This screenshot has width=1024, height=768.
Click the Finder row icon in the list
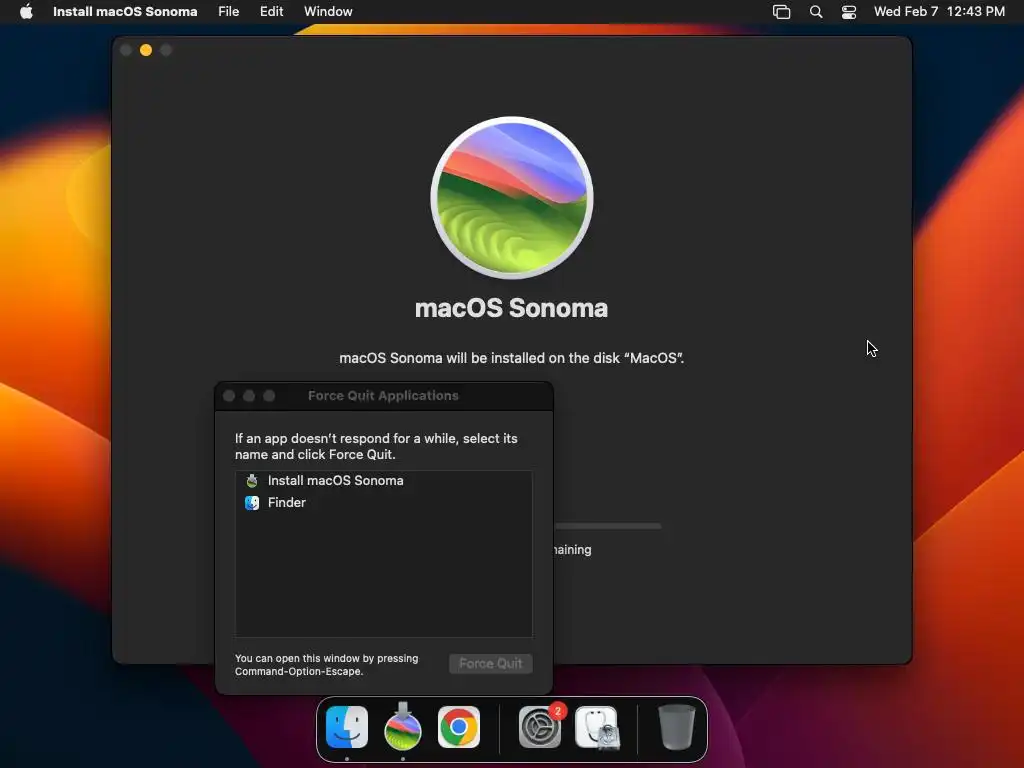point(252,503)
